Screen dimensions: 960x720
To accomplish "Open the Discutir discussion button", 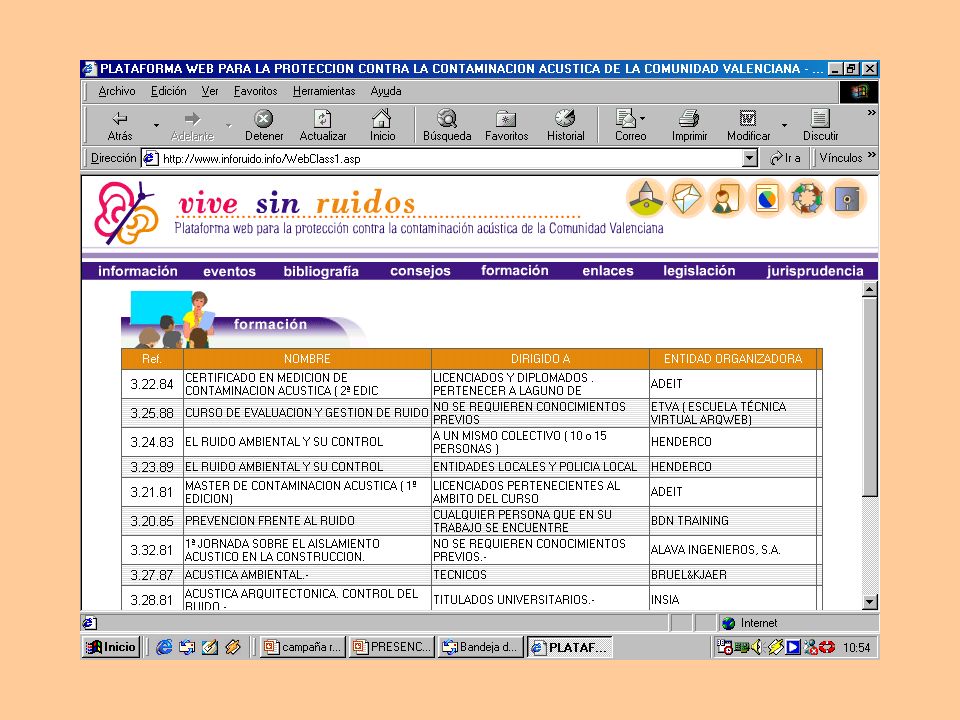I will point(820,126).
